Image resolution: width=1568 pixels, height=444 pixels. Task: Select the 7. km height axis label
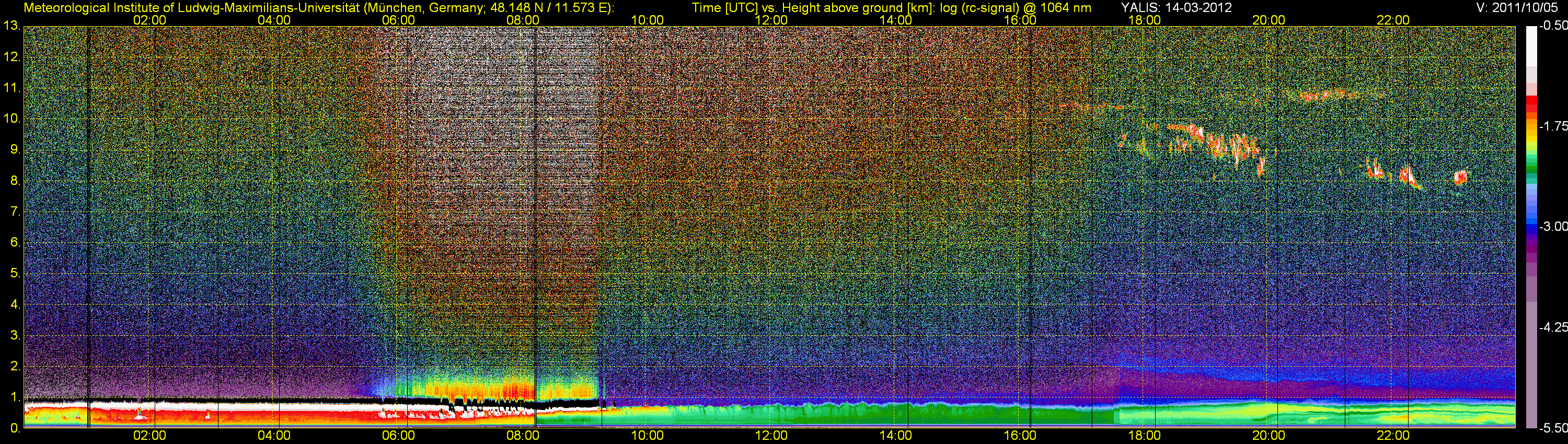point(15,212)
